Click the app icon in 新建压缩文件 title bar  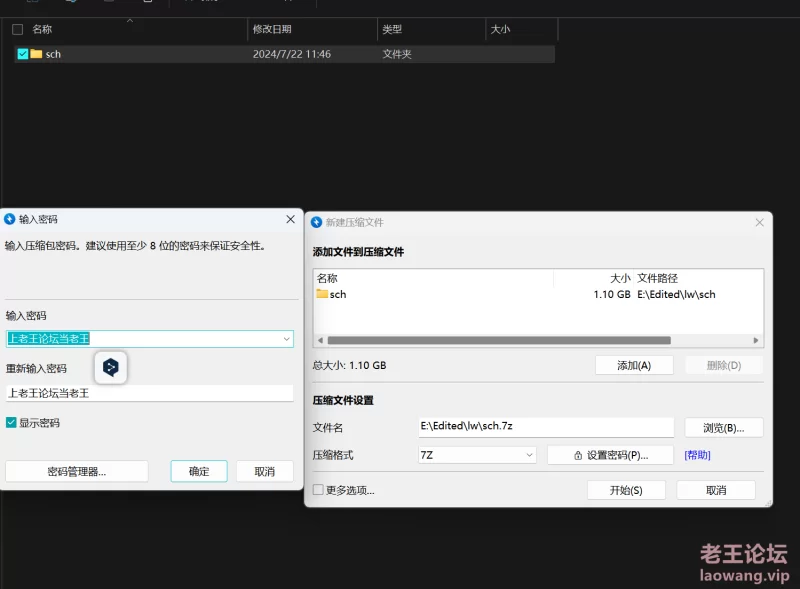pos(317,222)
